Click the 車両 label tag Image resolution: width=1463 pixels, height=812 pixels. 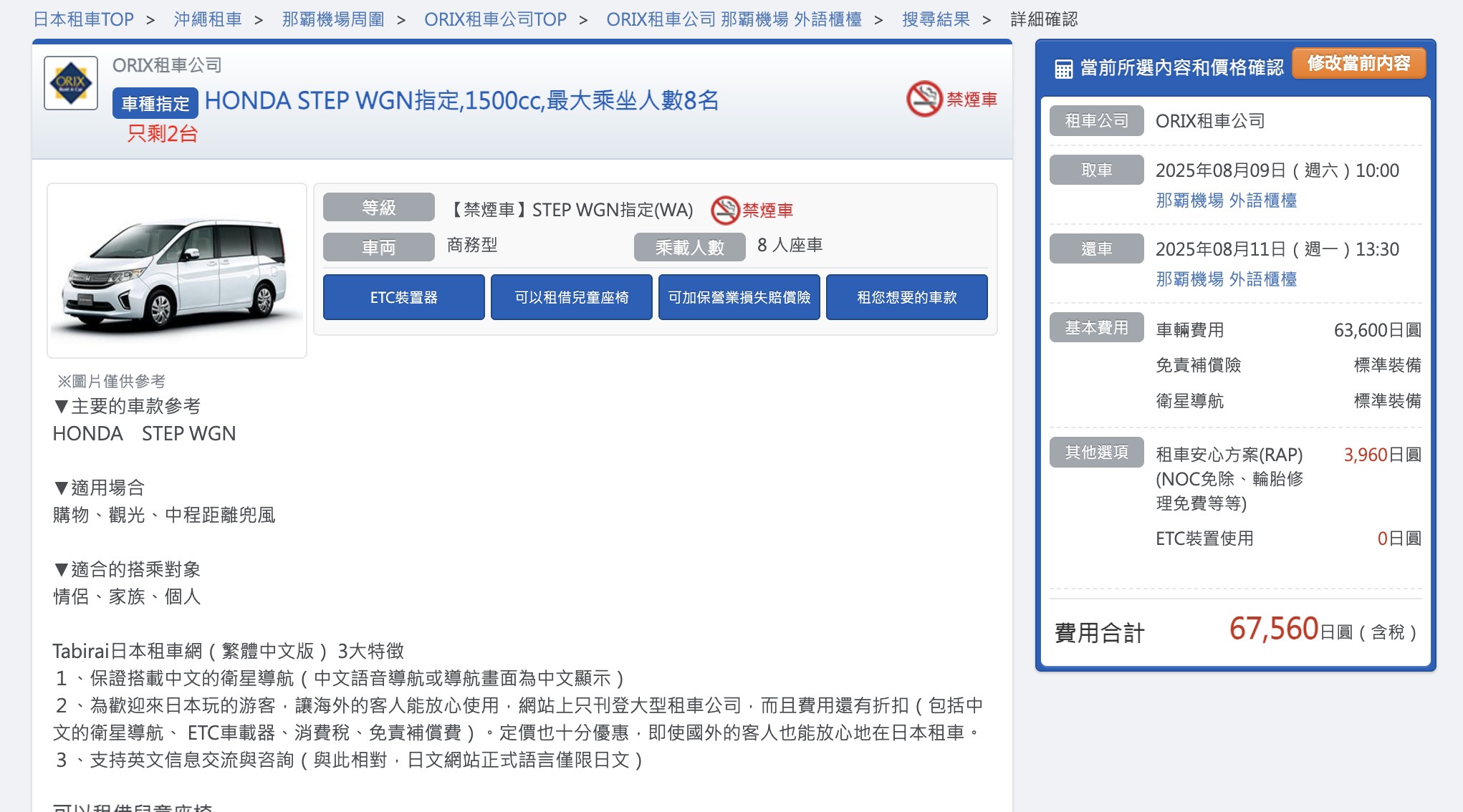click(379, 248)
